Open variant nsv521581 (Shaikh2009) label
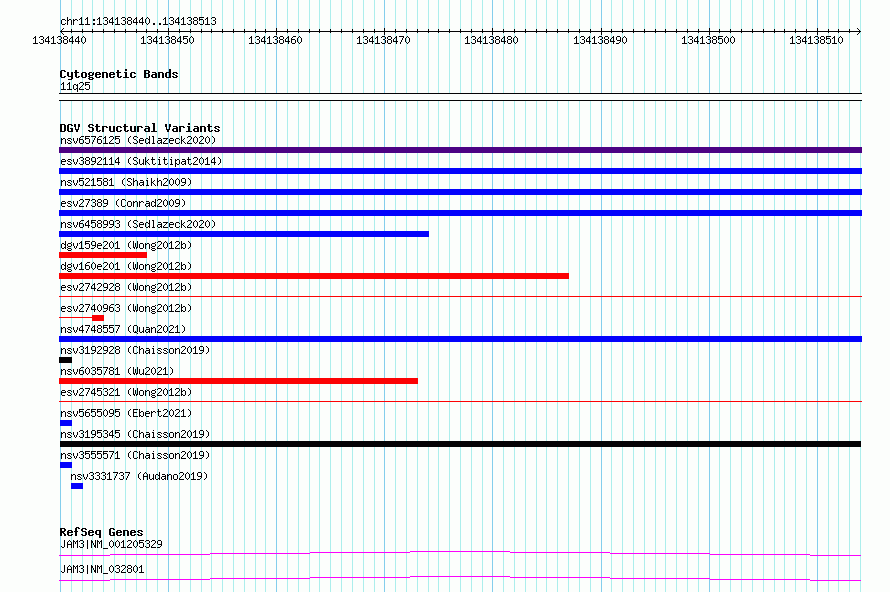Screen dimensions: 890x592 point(126,182)
